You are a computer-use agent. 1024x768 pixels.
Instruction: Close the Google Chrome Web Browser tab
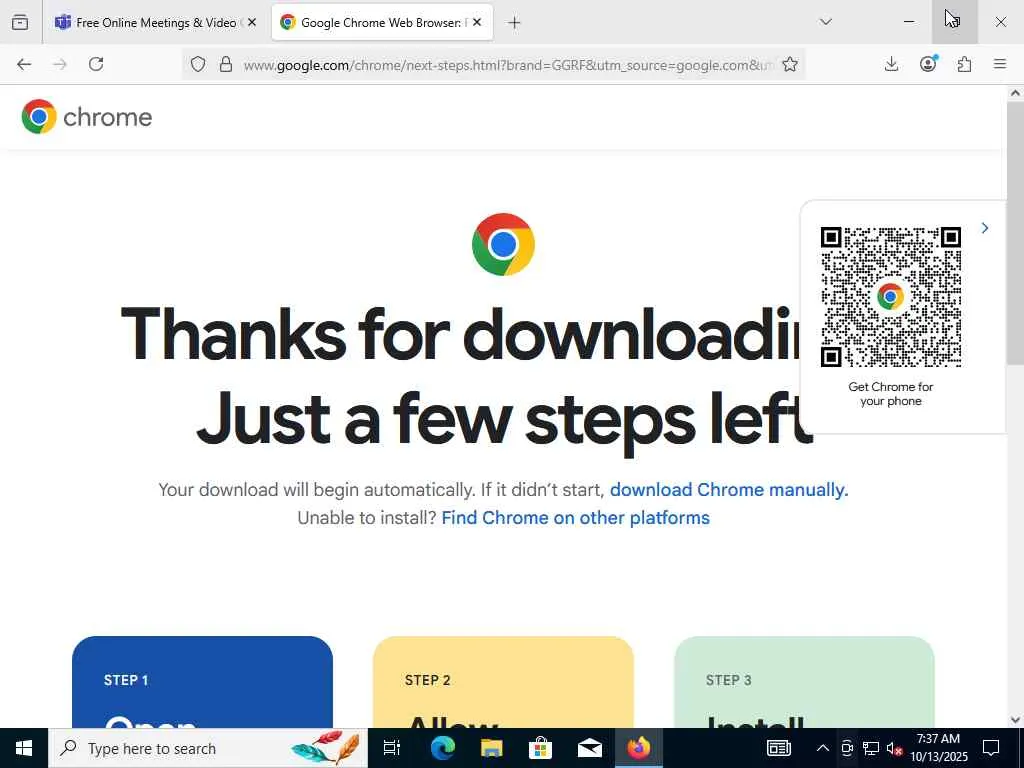pos(477,22)
